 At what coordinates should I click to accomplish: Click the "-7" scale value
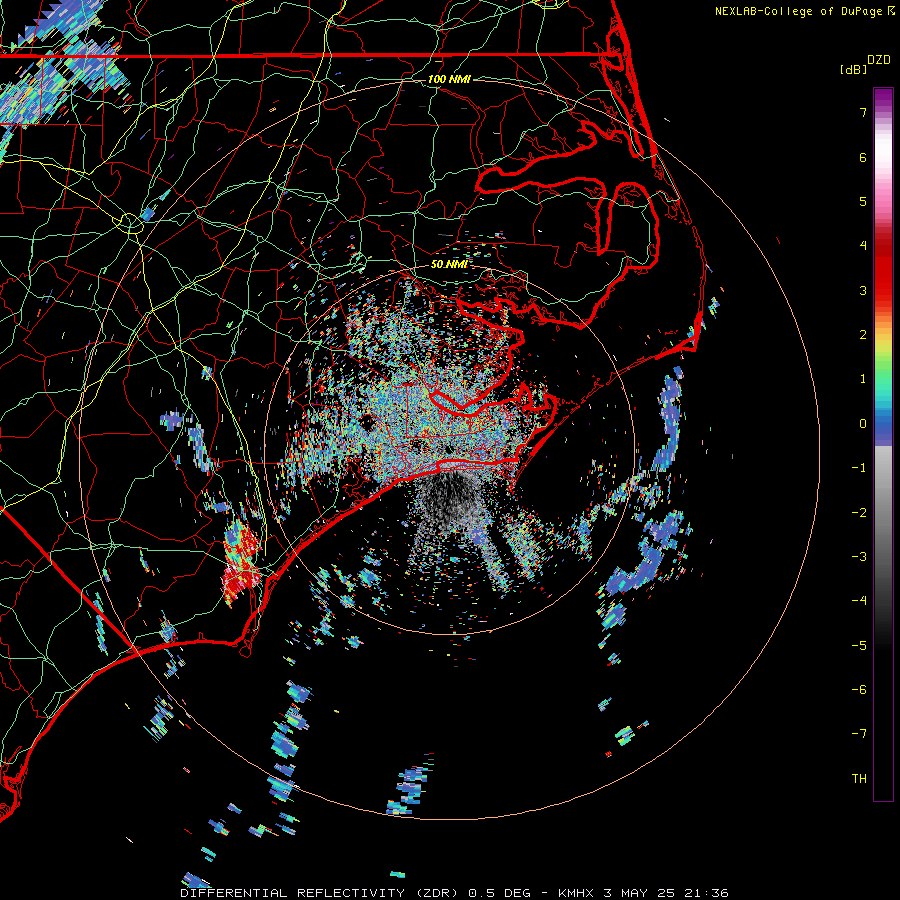click(x=859, y=734)
